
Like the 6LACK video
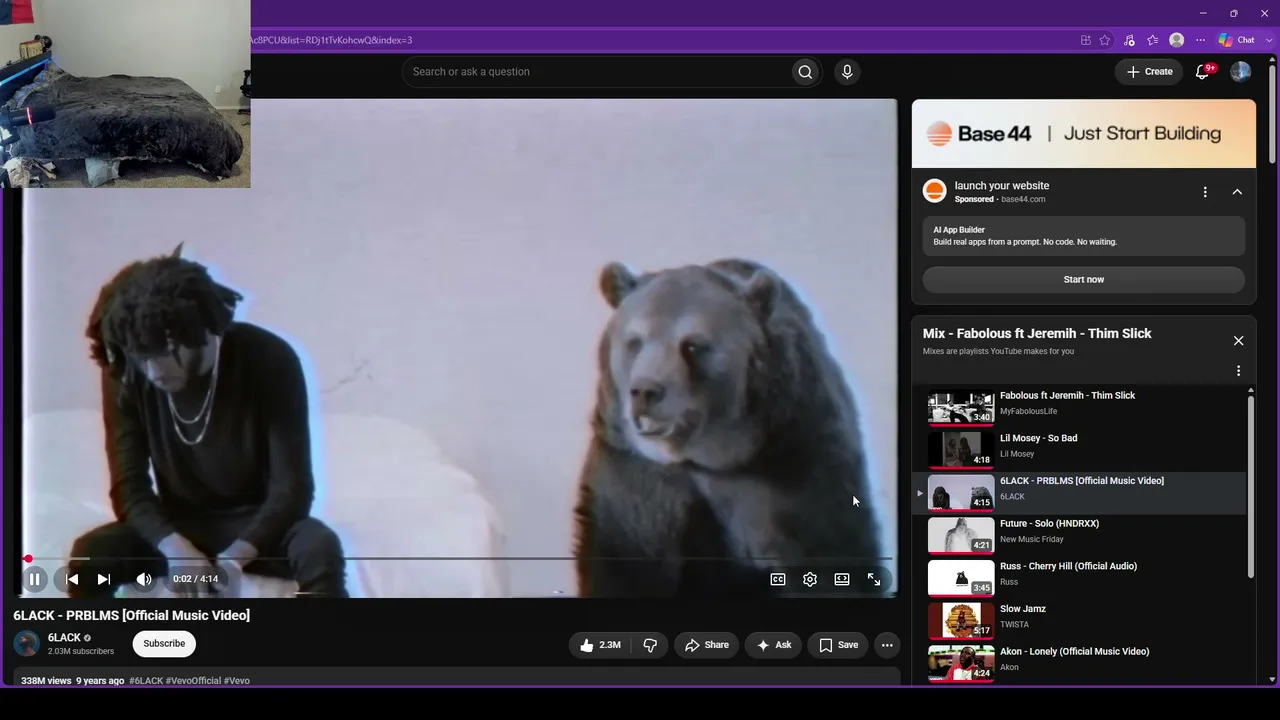[x=600, y=645]
